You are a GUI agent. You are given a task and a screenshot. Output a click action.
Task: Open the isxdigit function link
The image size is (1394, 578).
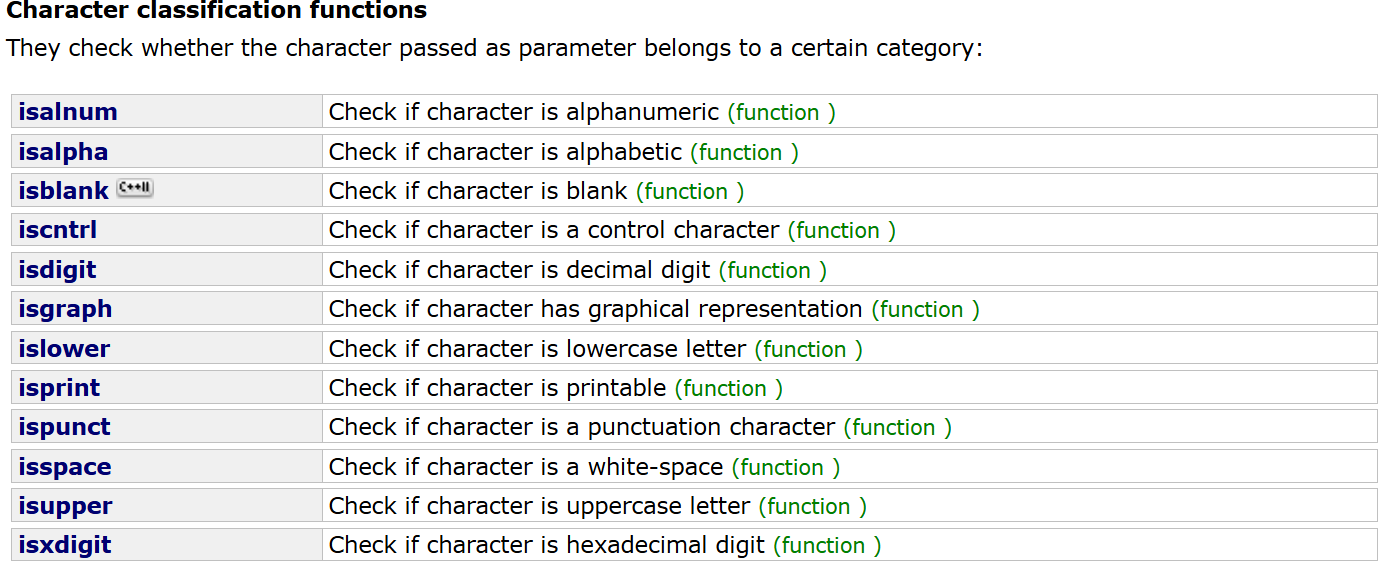coord(64,545)
